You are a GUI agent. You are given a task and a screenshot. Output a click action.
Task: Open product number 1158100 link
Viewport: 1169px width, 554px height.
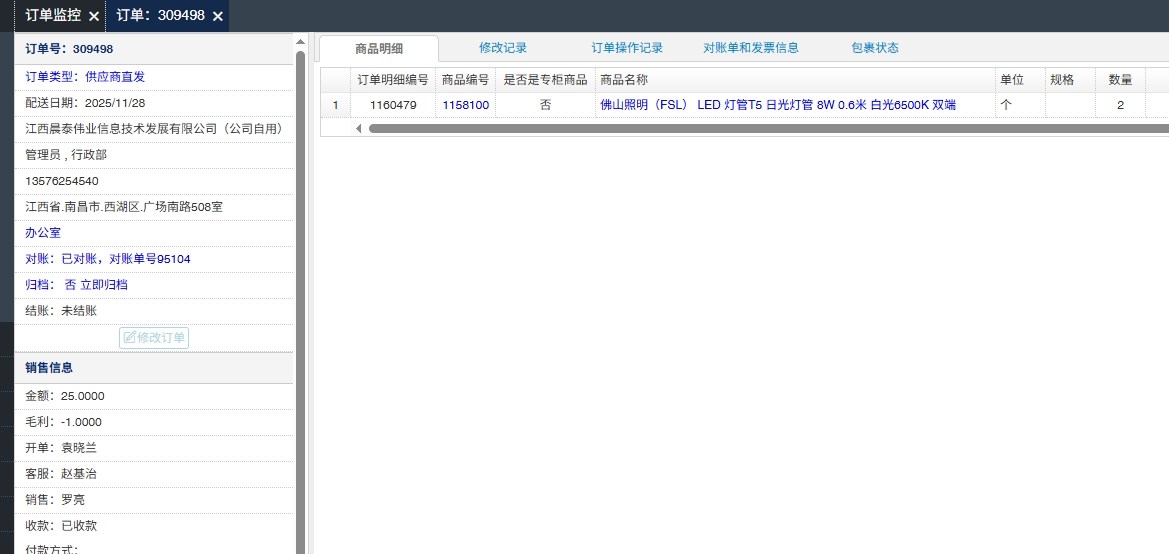point(465,105)
